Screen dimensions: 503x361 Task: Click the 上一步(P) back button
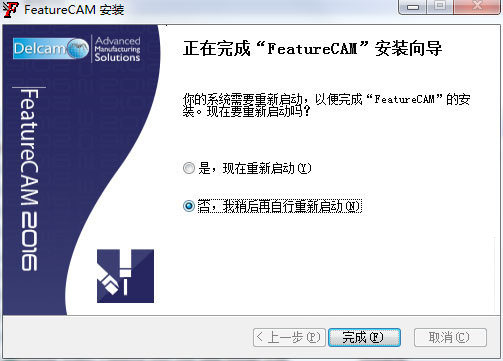tap(289, 337)
